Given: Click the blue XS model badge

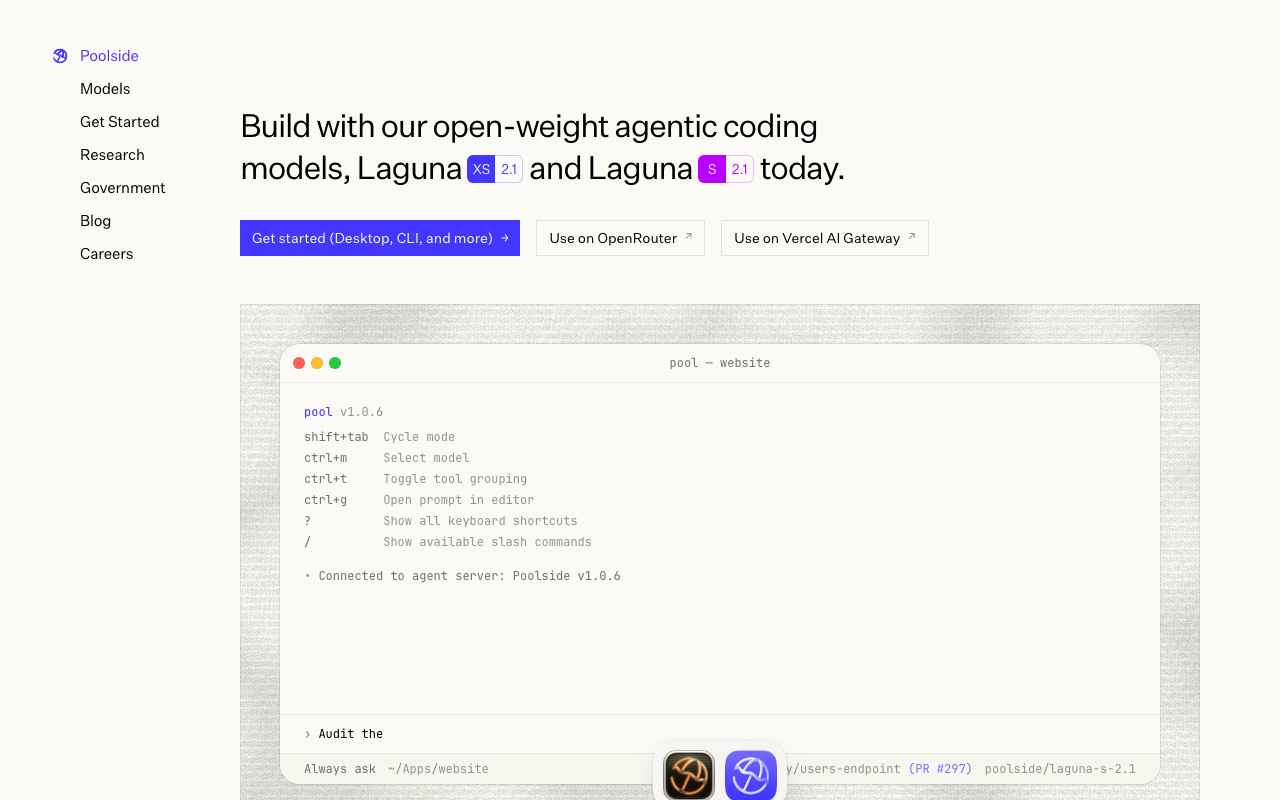Looking at the screenshot, I should point(481,169).
